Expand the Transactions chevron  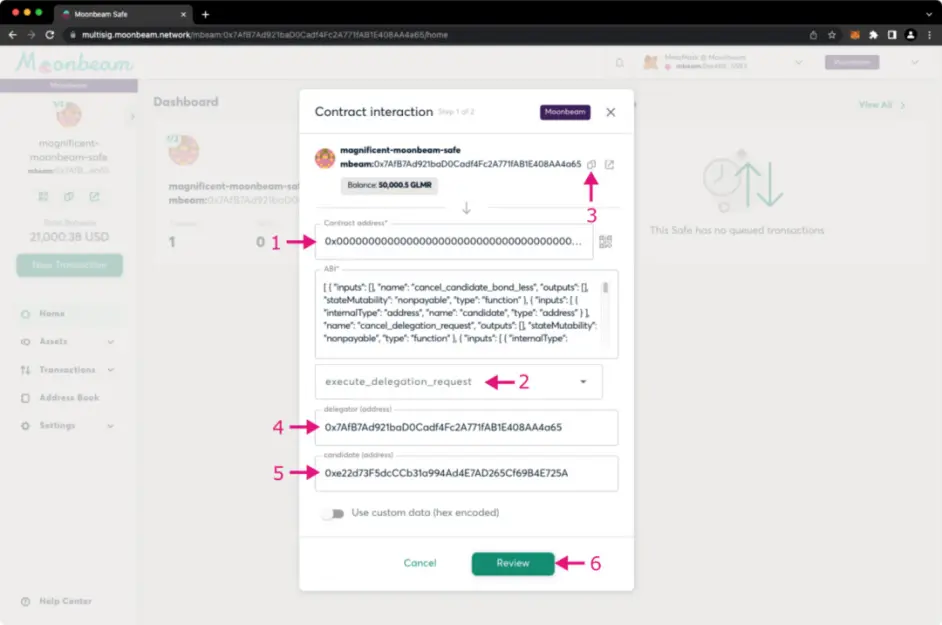pyautogui.click(x=111, y=370)
